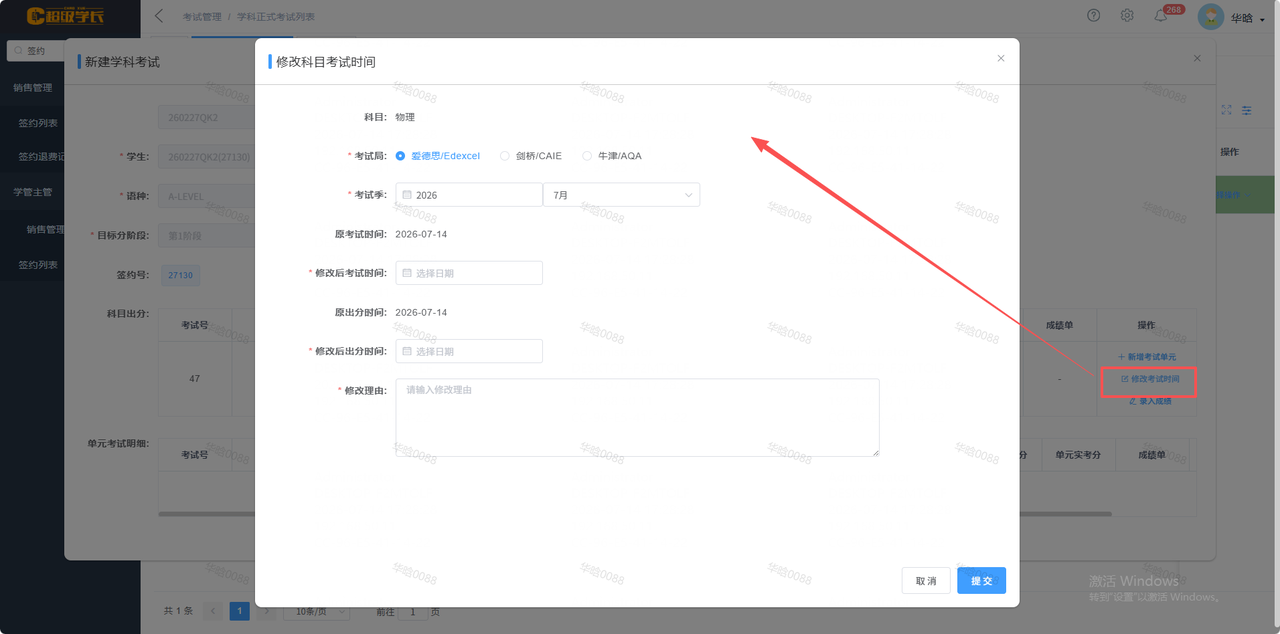Open the settings gear in header

pos(1127,15)
